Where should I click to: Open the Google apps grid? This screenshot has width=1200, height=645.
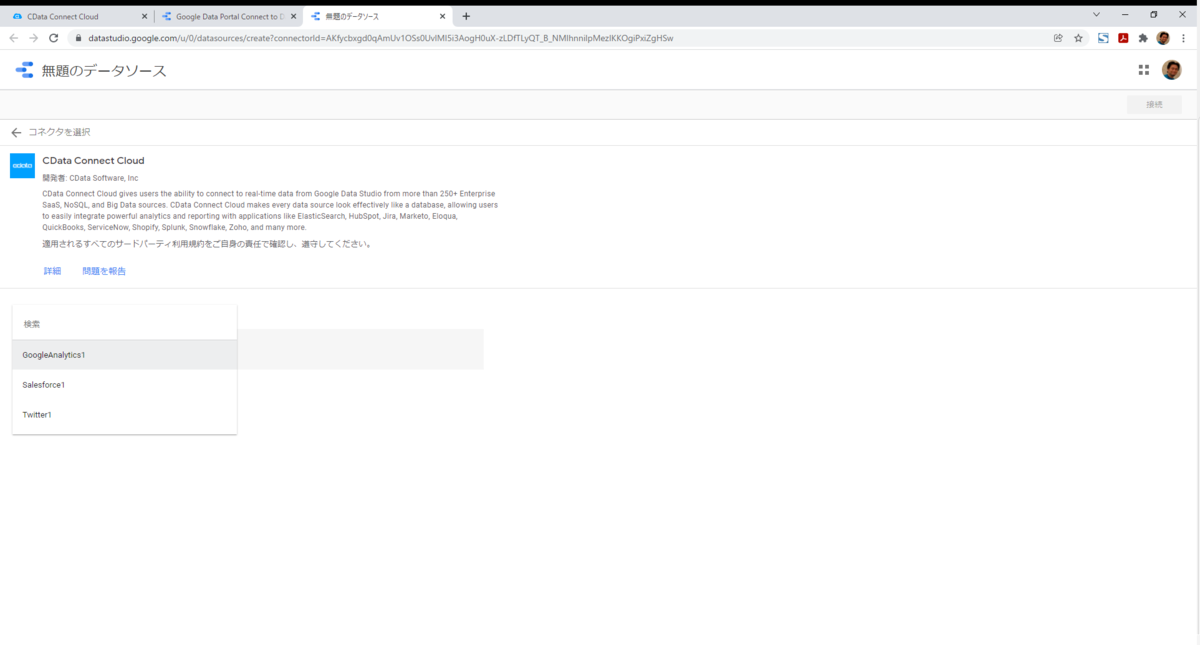click(1144, 70)
